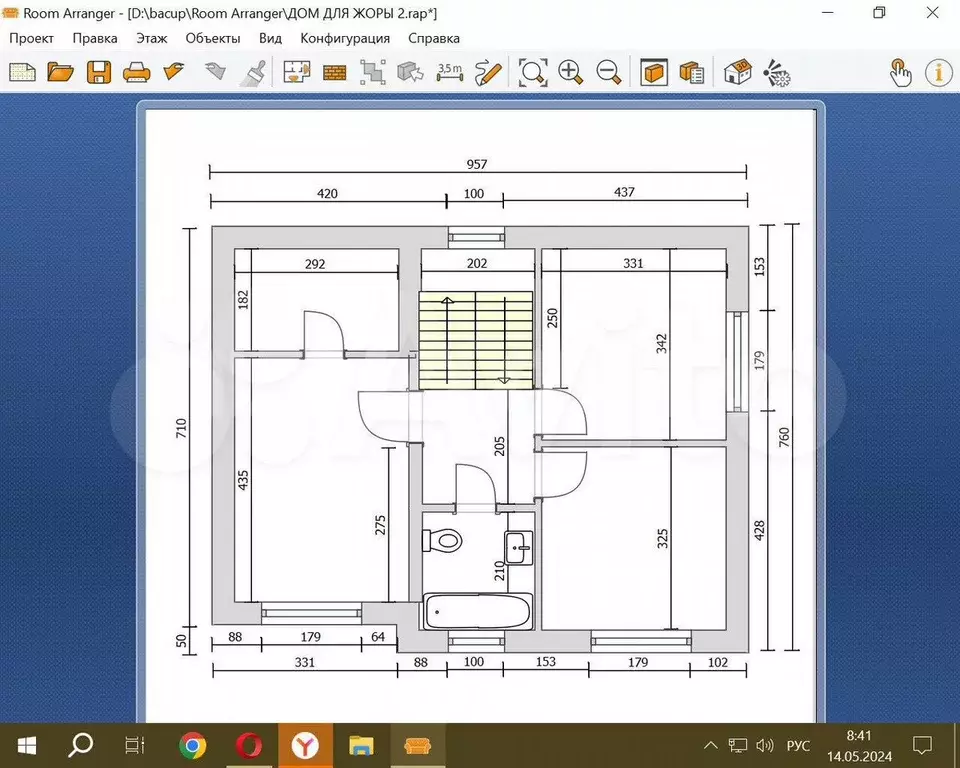Launch Chrome from the taskbar

tap(192, 745)
